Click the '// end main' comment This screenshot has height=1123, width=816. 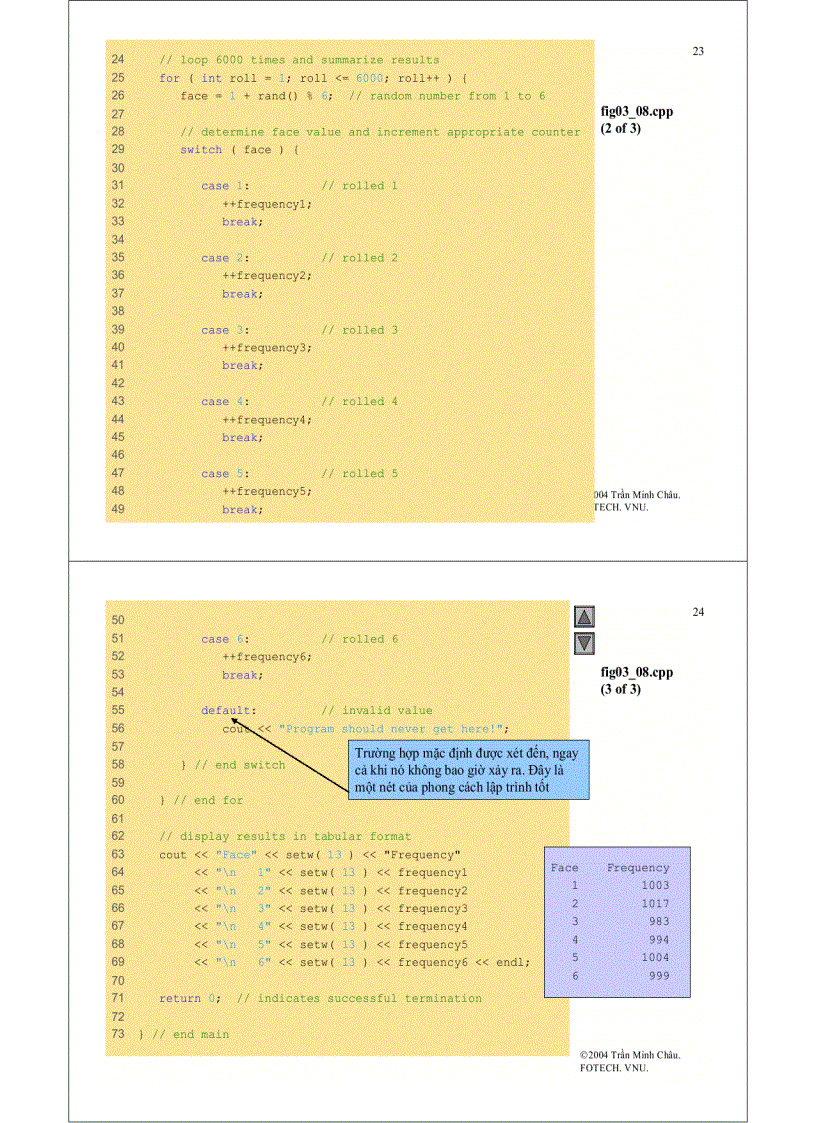click(190, 1034)
